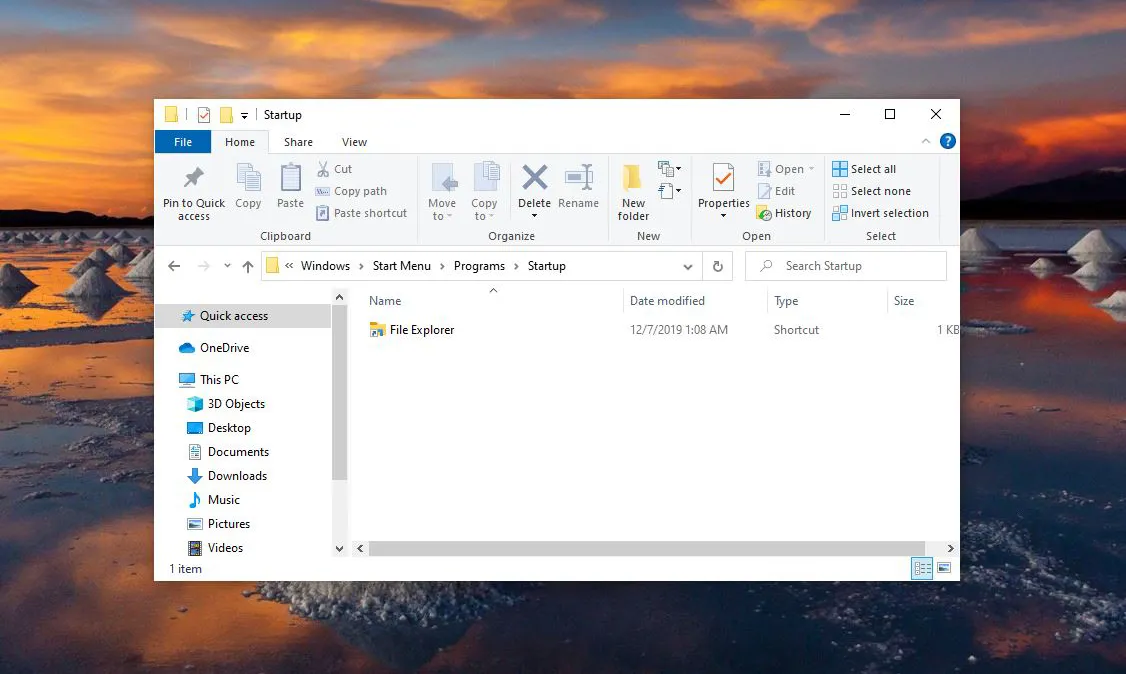The width and height of the screenshot is (1126, 674).
Task: Click the Help question mark icon
Action: (x=946, y=142)
